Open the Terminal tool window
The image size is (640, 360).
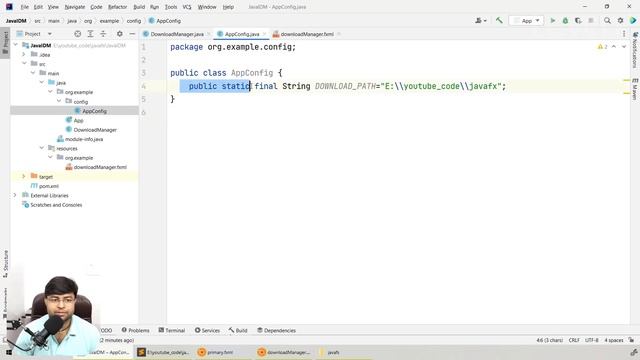[172, 330]
